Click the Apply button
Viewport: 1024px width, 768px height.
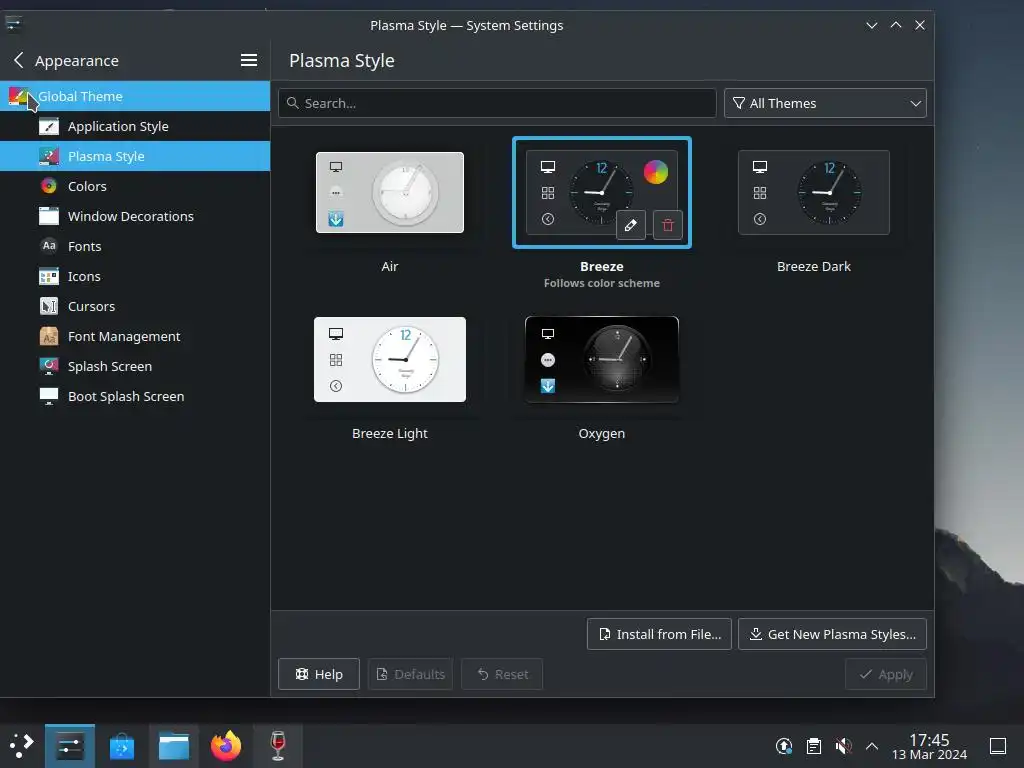coord(886,674)
